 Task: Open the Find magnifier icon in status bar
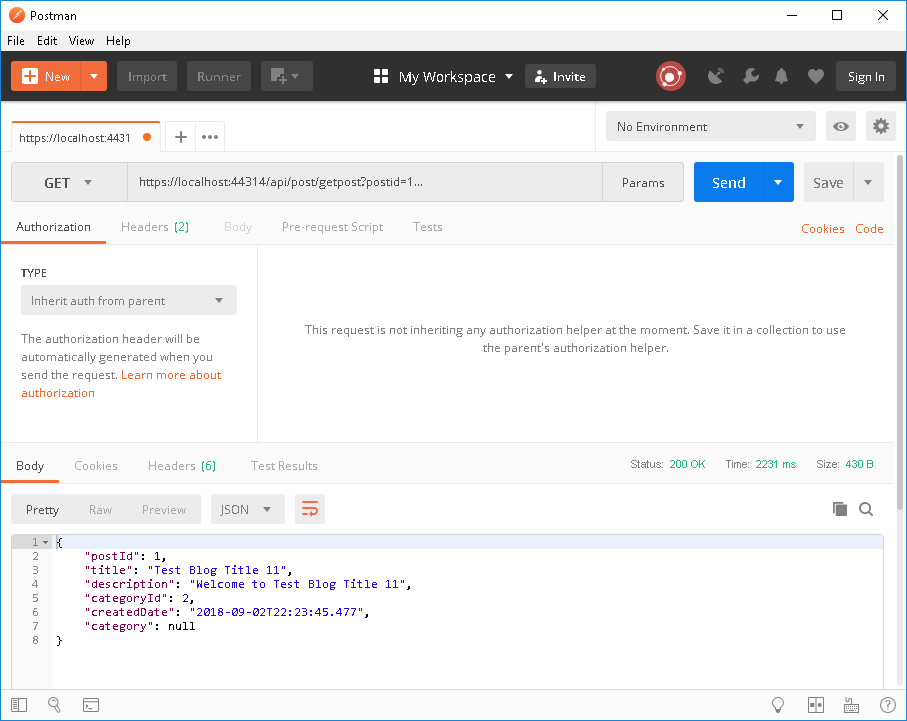[54, 704]
